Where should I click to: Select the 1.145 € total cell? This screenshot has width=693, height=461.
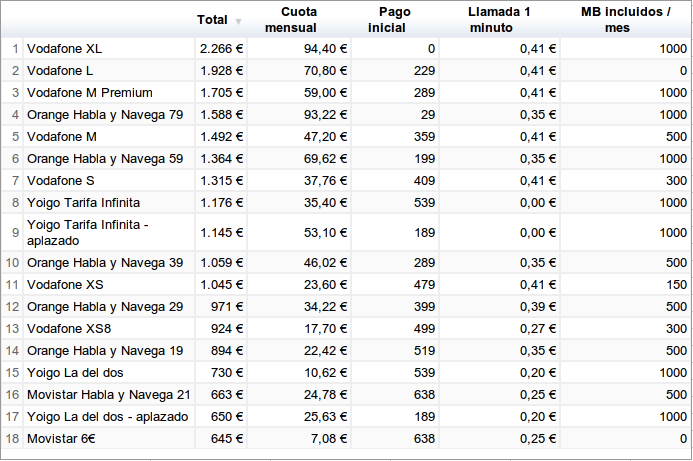pyautogui.click(x=221, y=232)
